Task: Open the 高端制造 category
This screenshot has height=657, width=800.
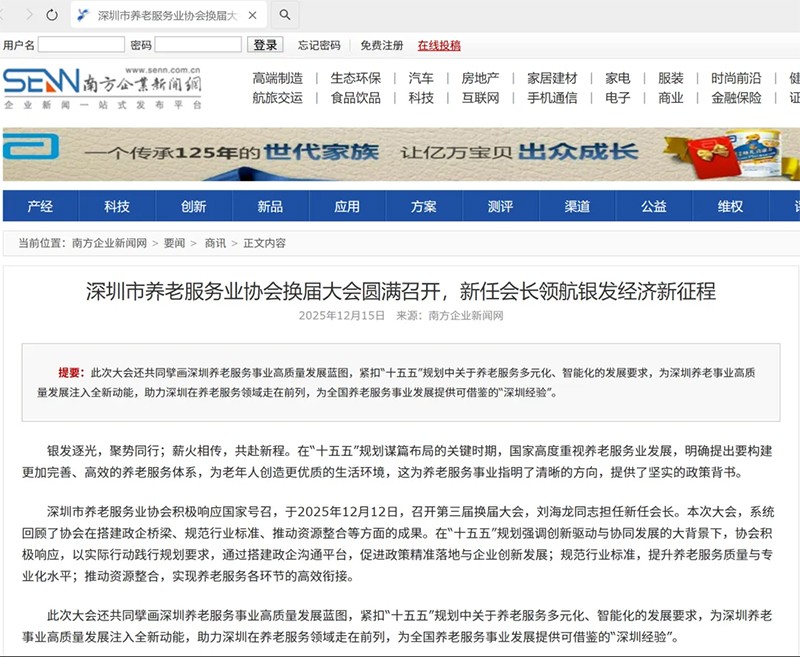Action: click(x=278, y=78)
